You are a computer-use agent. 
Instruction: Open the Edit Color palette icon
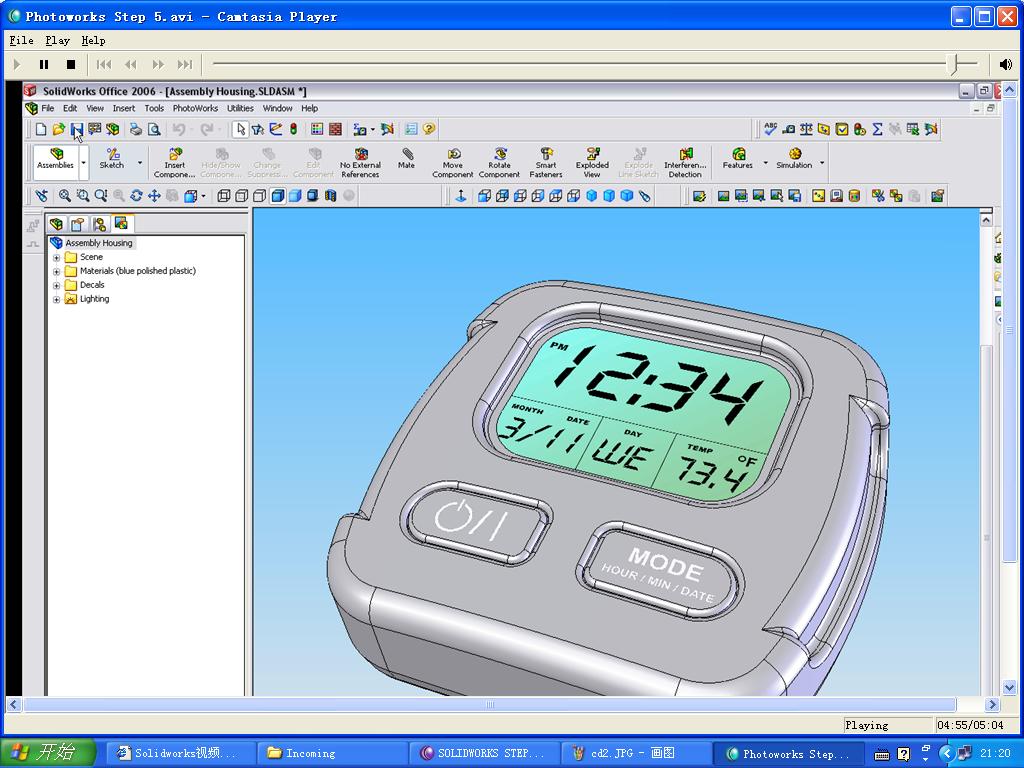pos(317,129)
